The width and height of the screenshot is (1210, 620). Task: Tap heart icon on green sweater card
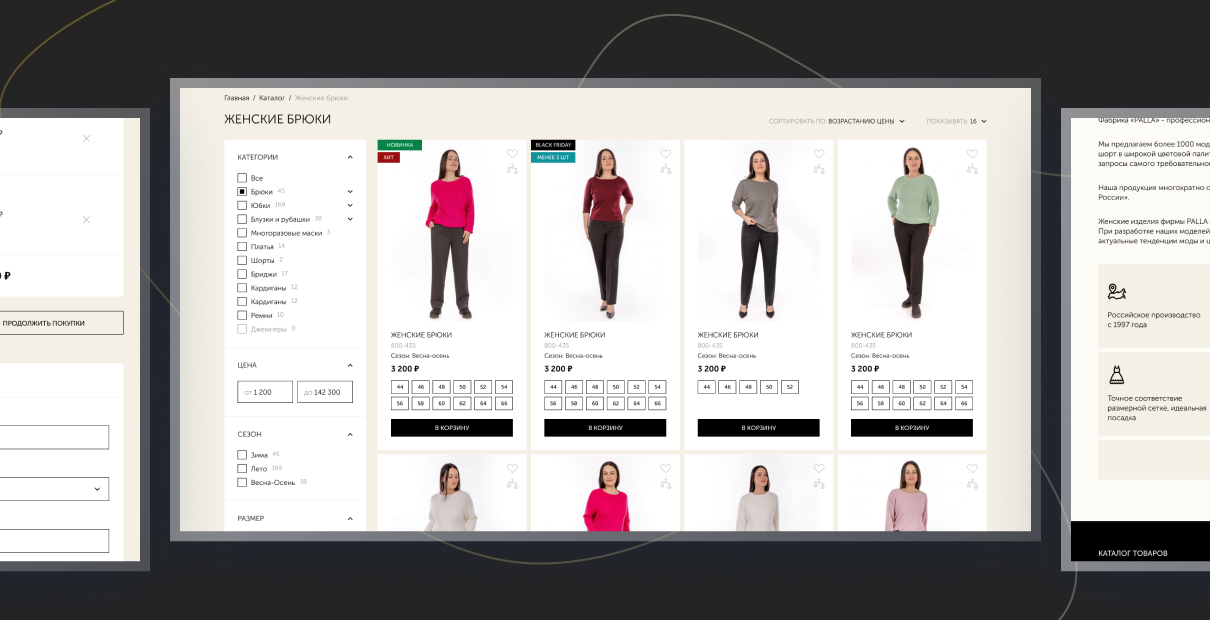coord(972,154)
